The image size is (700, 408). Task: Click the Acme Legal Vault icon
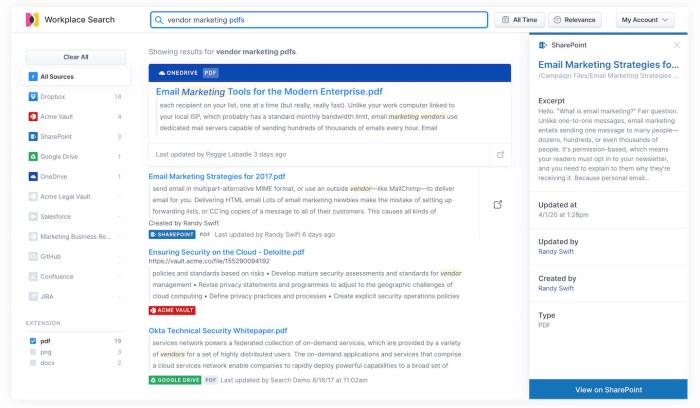point(33,196)
